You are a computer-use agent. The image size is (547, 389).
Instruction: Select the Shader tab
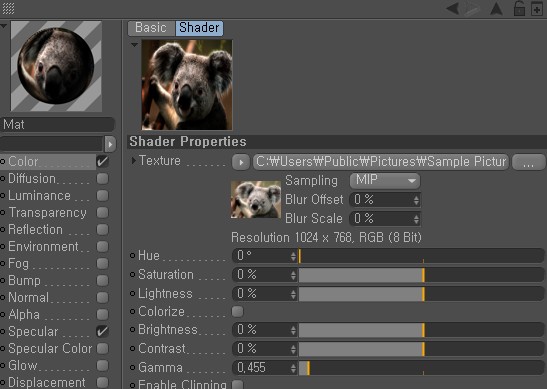199,28
